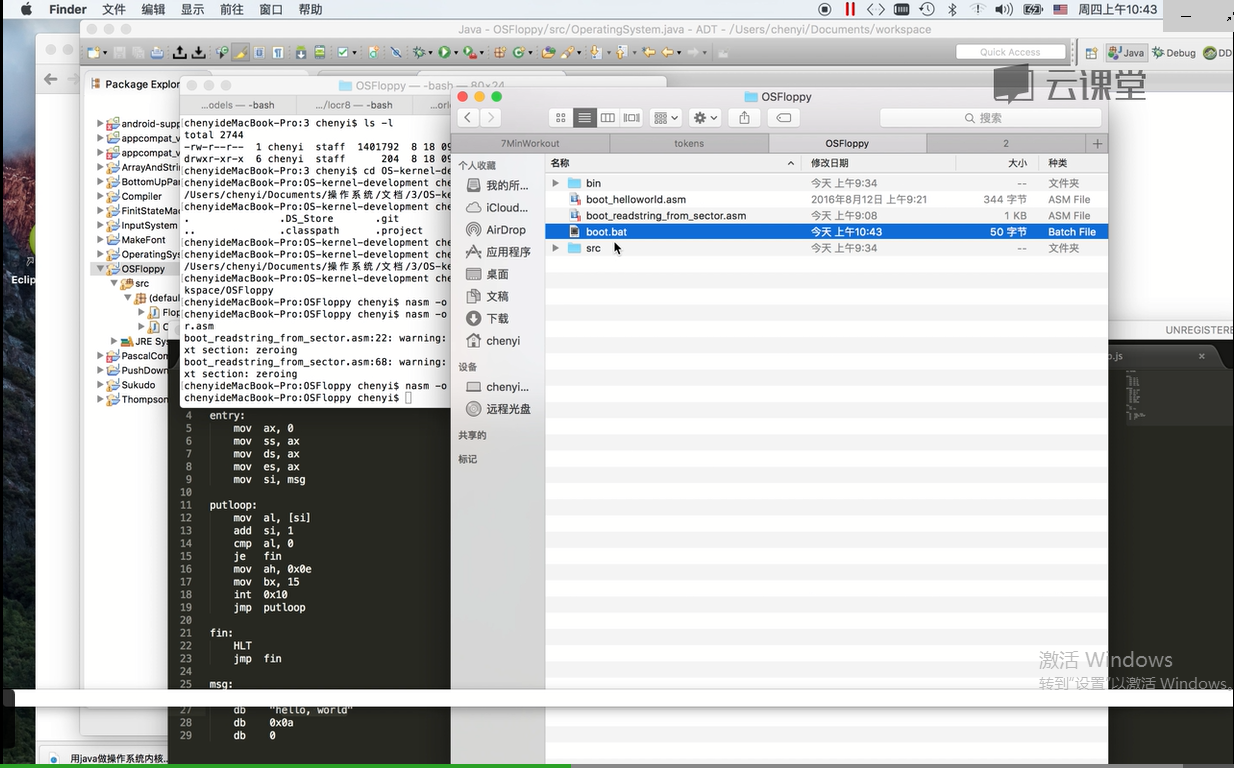Viewport: 1234px width, 768px height.
Task: Sort Finder list by 修改日期 column
Action: point(879,163)
